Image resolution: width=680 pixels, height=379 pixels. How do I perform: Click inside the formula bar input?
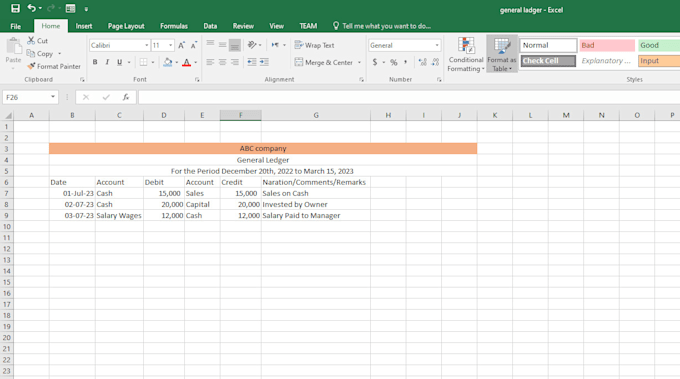409,97
